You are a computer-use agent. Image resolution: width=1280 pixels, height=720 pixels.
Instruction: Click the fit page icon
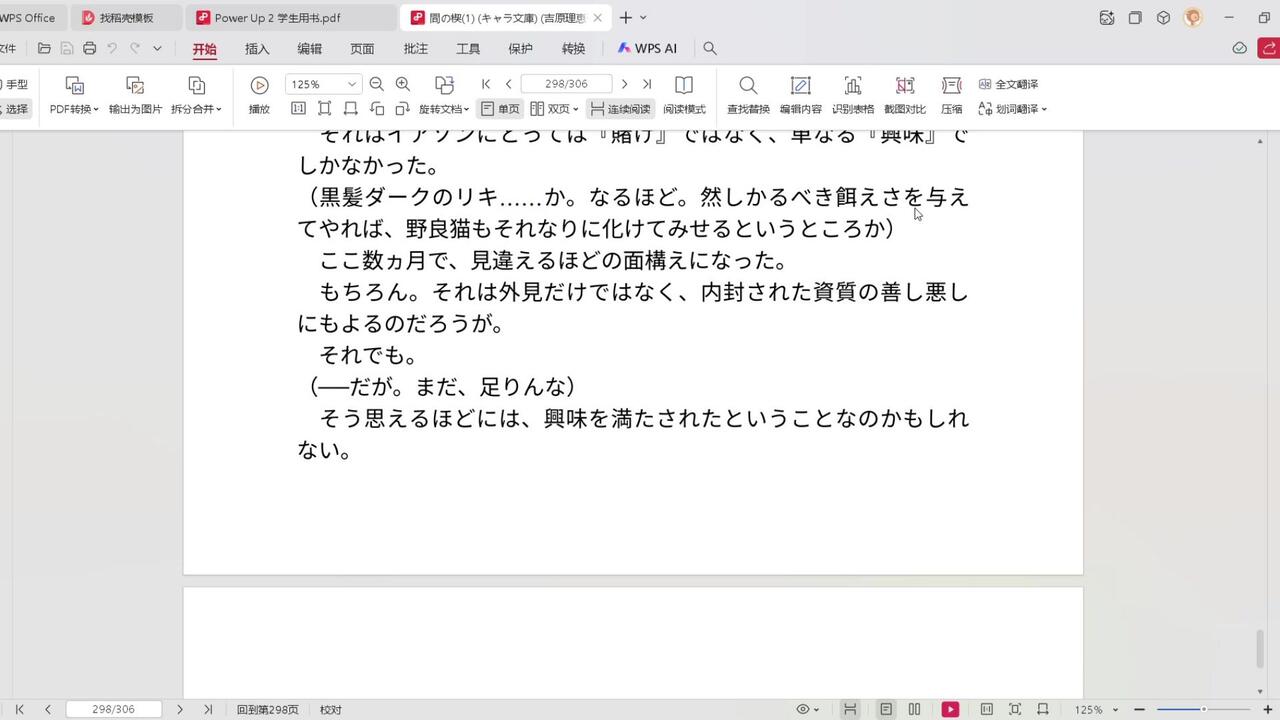(x=325, y=109)
